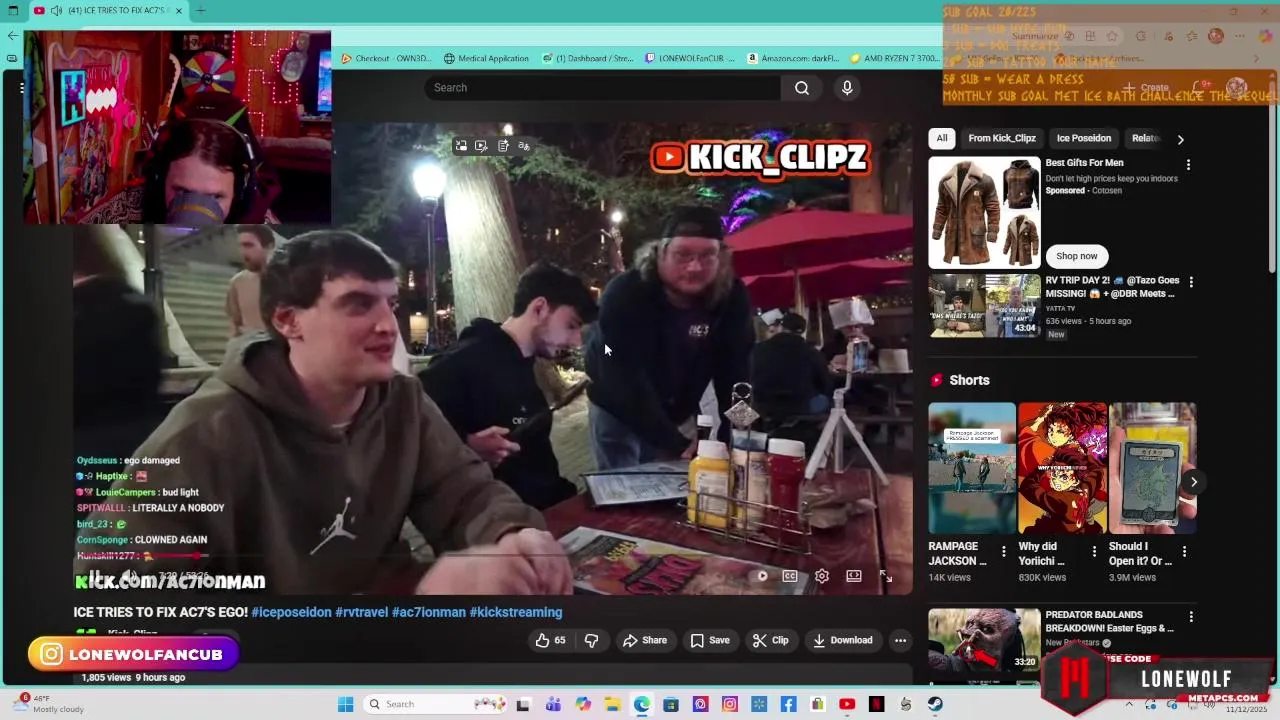Click the Share button below video
Screen dimensions: 1280x720
(645, 640)
